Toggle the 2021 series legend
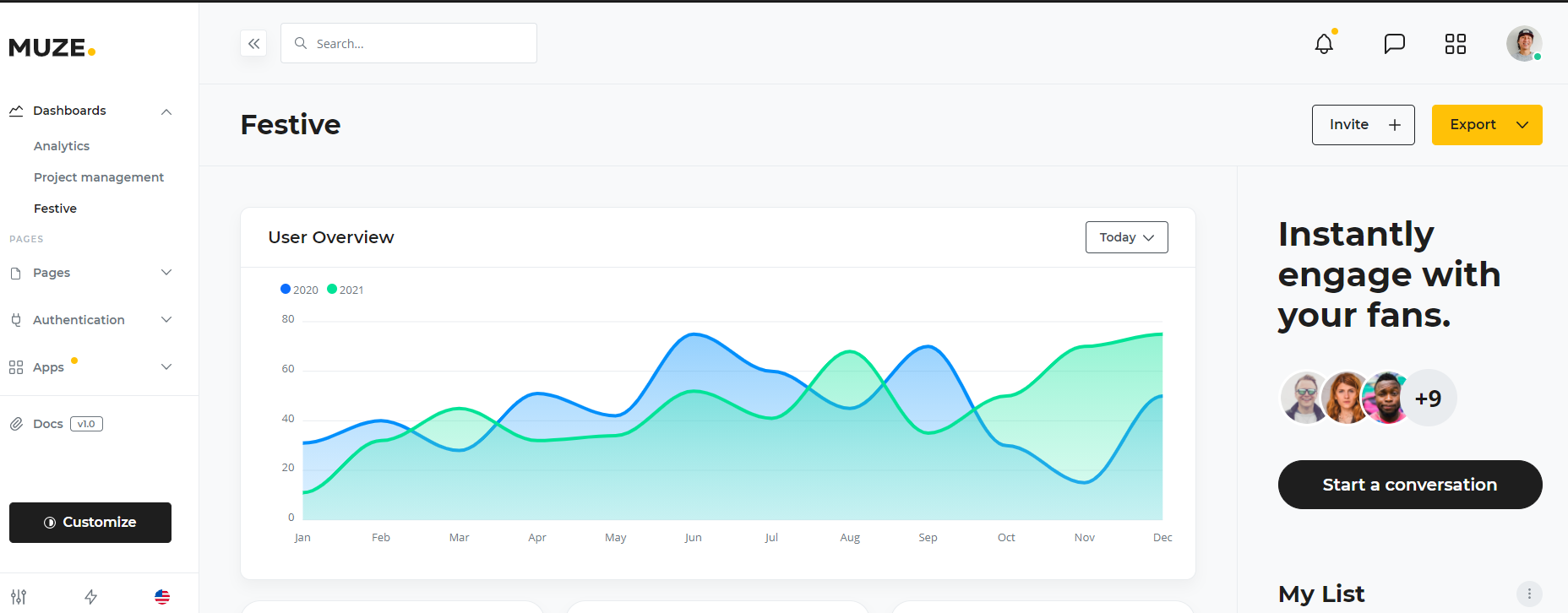The image size is (1568, 613). click(x=346, y=290)
